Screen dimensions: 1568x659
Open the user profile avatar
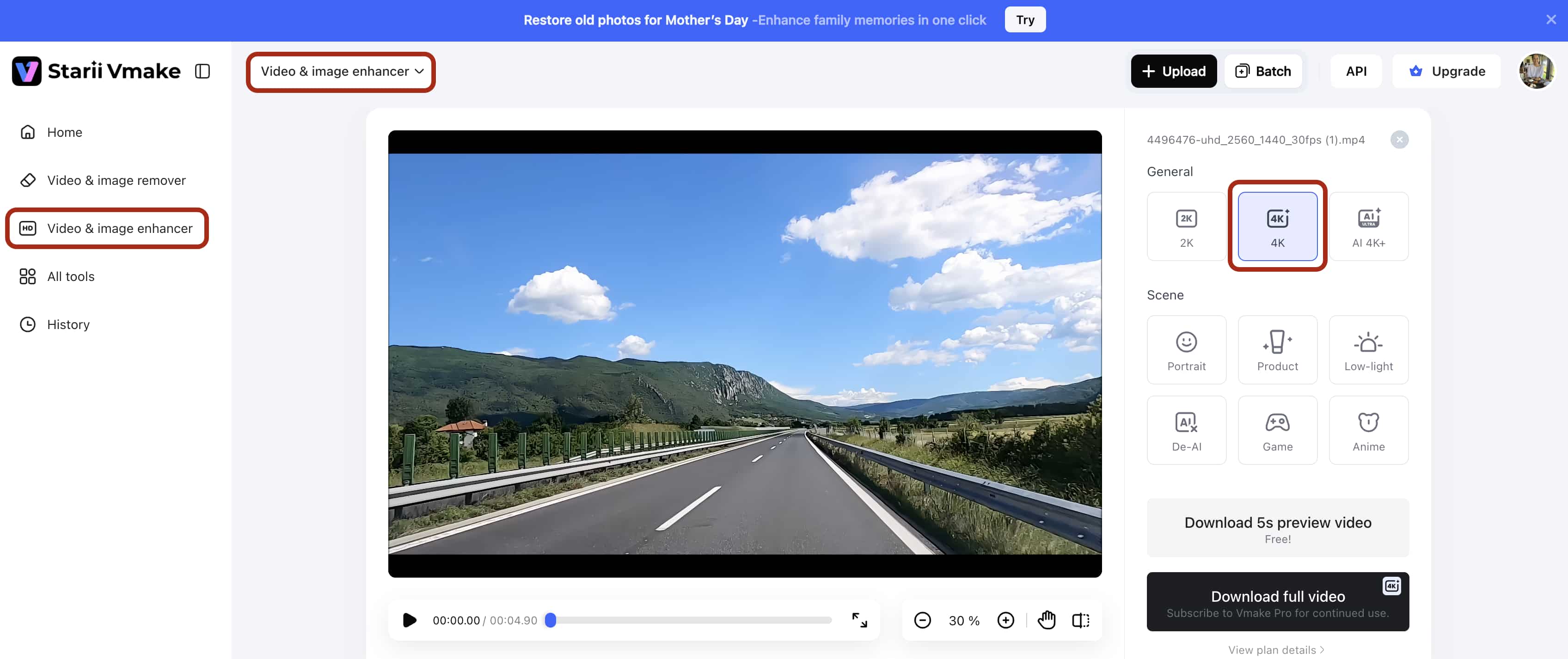tap(1536, 71)
